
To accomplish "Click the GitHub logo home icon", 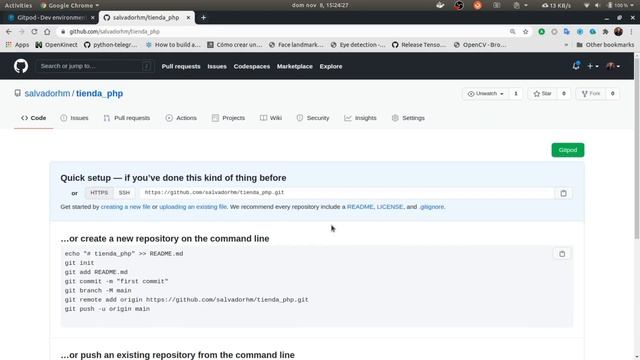I will tap(21, 66).
